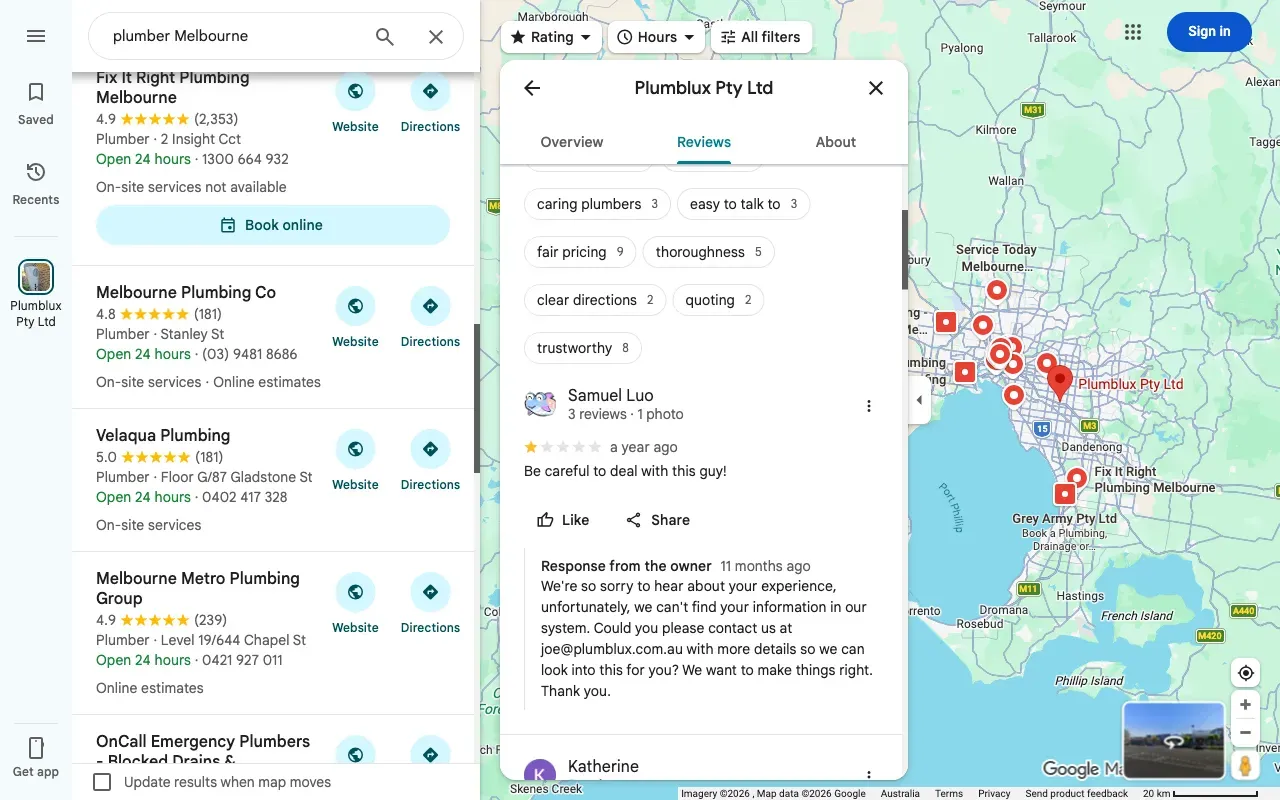The image size is (1280, 800).
Task: Open Website for Fix It Right Plumbing Melbourne
Action: (355, 104)
